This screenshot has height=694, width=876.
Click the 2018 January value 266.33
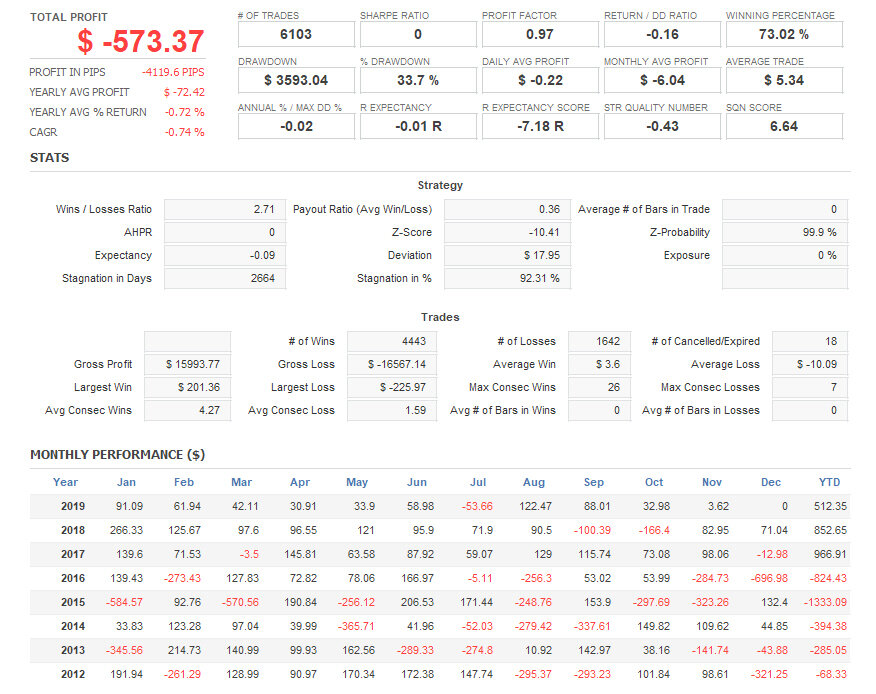point(126,530)
